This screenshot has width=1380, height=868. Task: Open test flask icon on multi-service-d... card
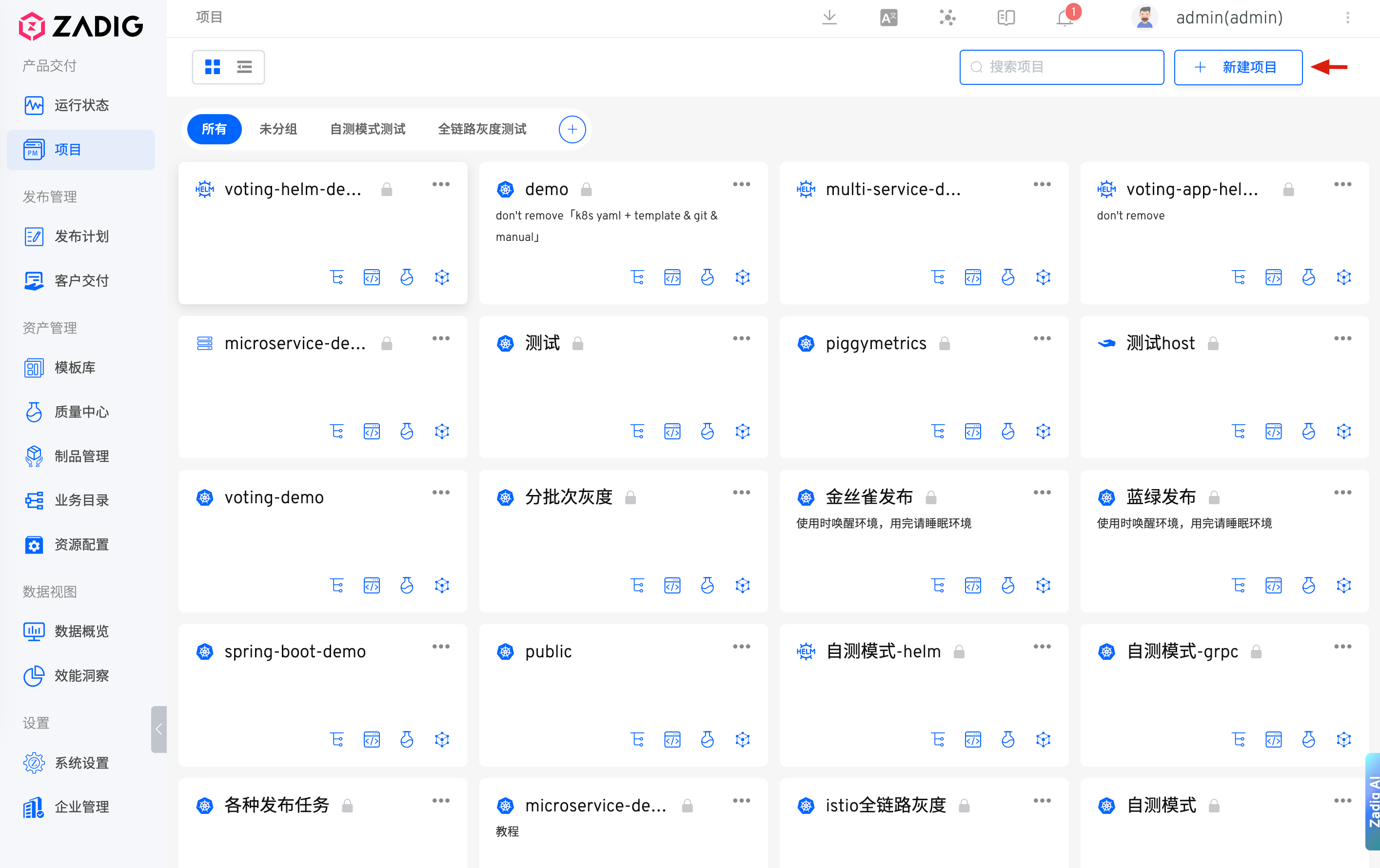pyautogui.click(x=1007, y=277)
